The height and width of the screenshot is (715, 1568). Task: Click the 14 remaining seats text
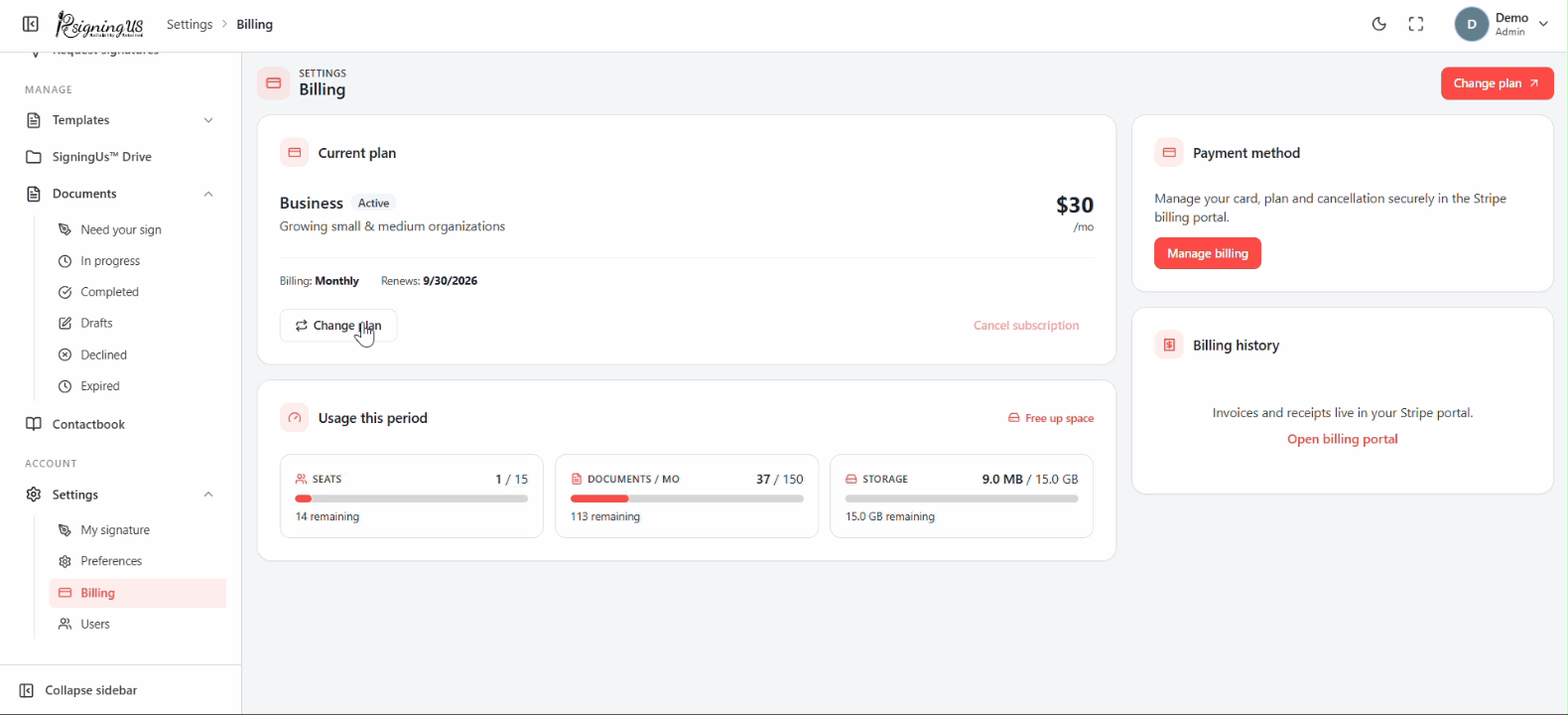coord(327,516)
